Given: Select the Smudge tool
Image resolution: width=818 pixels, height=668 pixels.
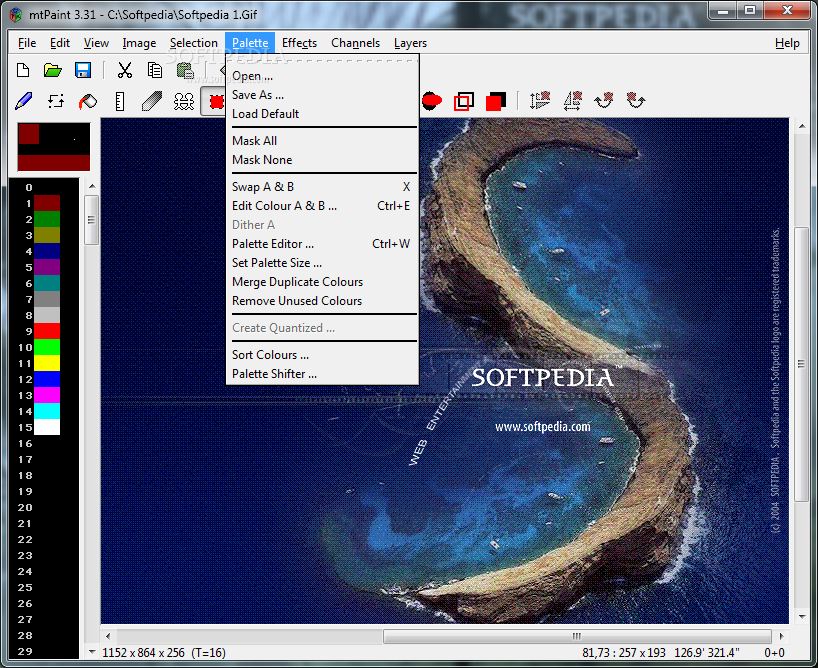Looking at the screenshot, I should click(152, 101).
